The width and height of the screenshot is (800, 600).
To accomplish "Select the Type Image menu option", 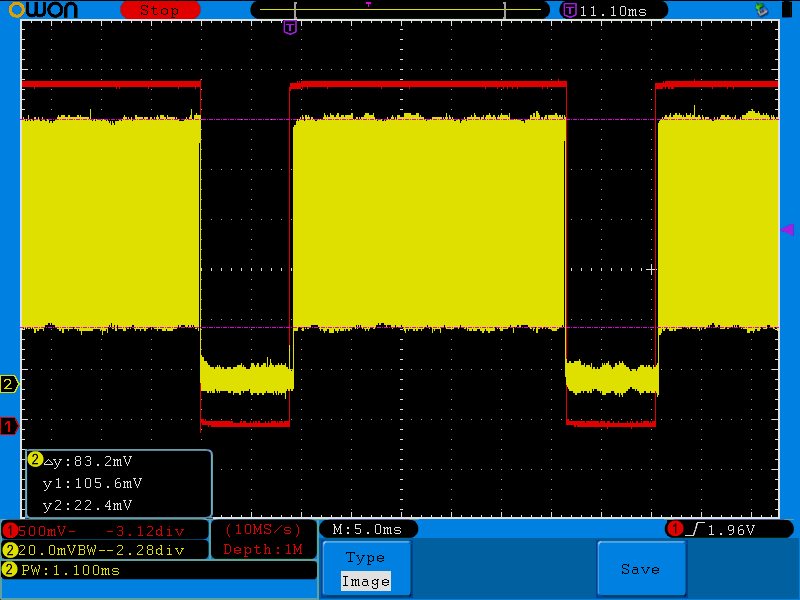I will [x=366, y=569].
